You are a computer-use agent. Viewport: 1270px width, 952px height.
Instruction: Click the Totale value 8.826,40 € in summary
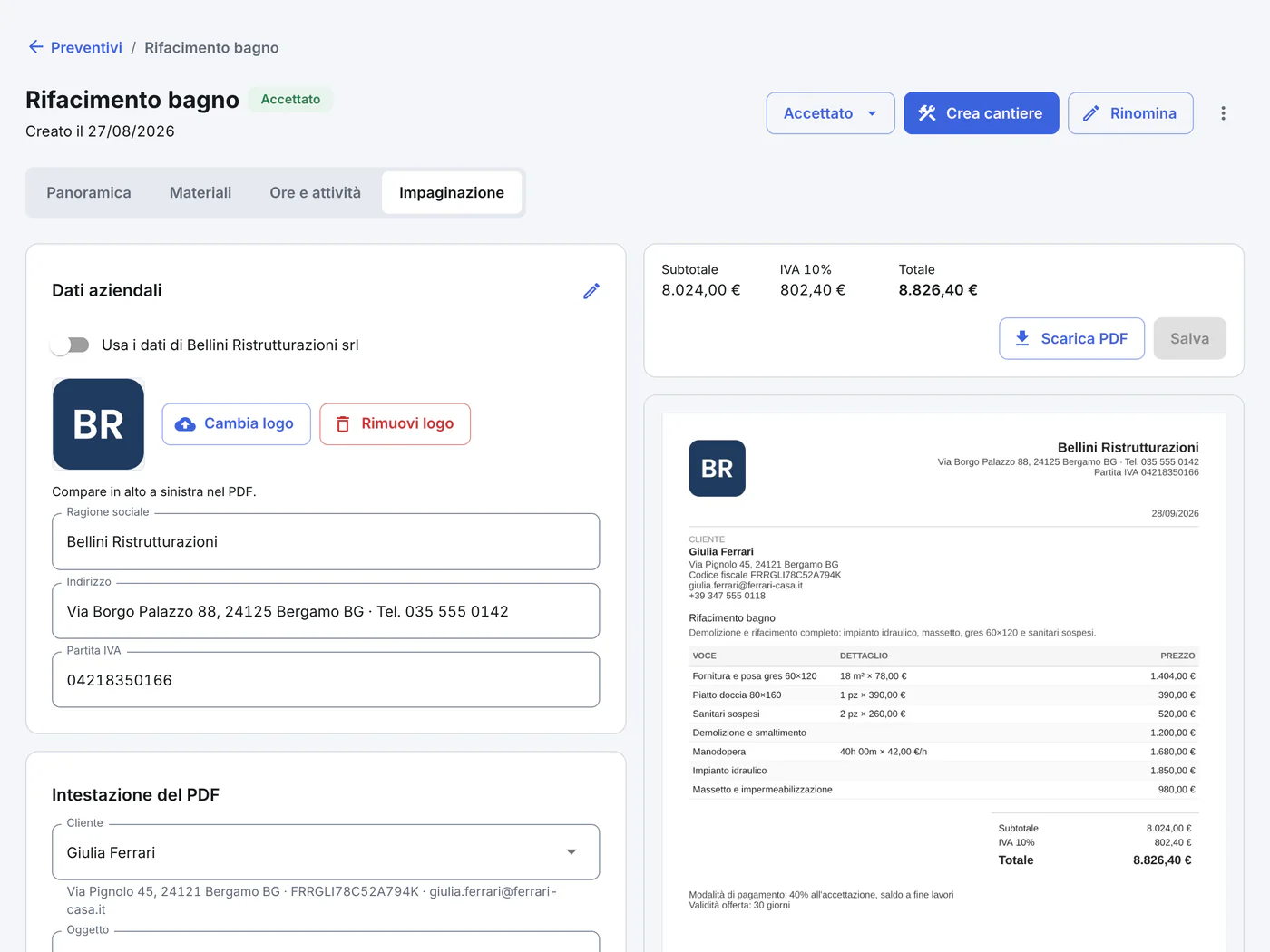pyautogui.click(x=938, y=290)
